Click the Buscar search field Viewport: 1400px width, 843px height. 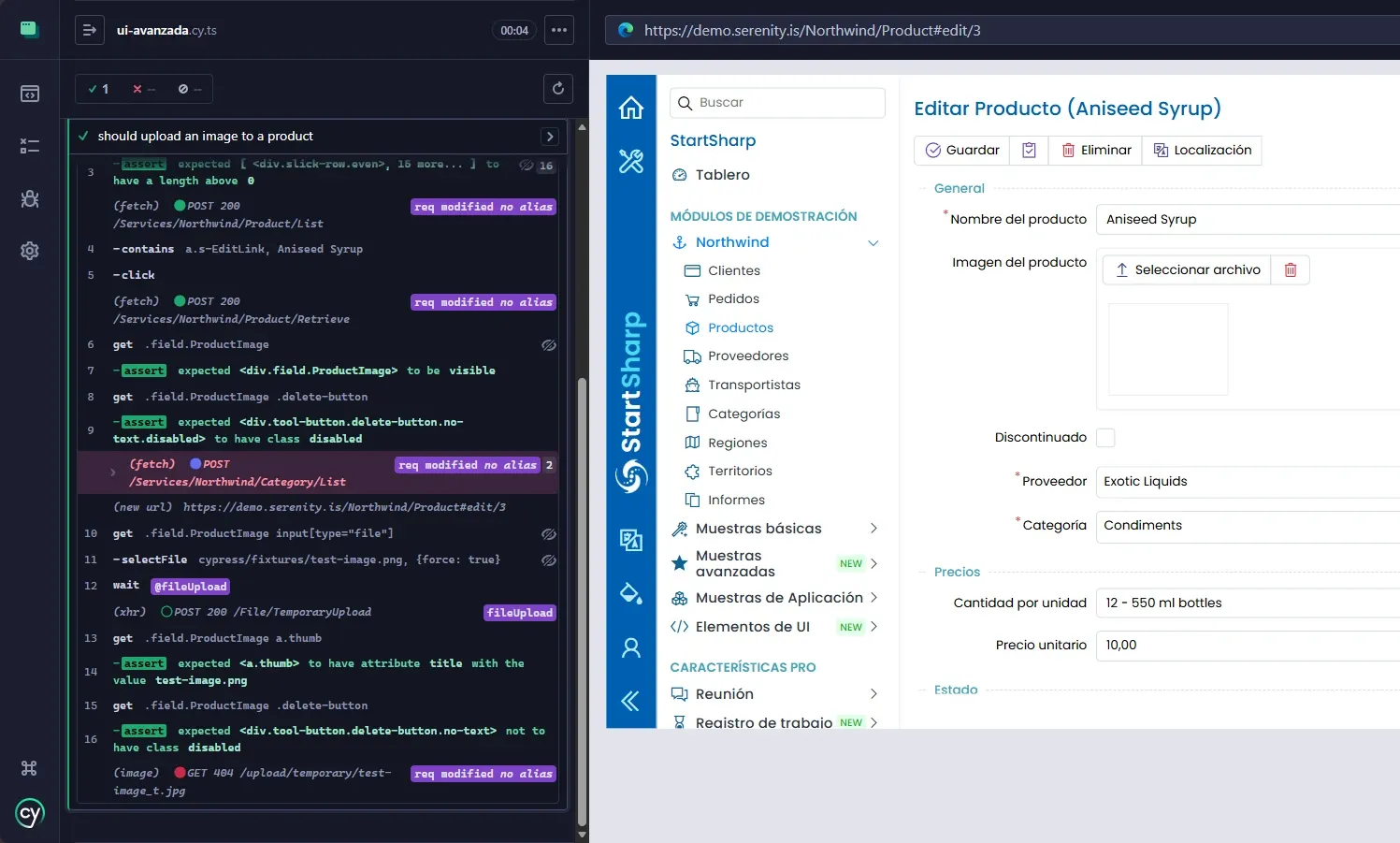[777, 103]
